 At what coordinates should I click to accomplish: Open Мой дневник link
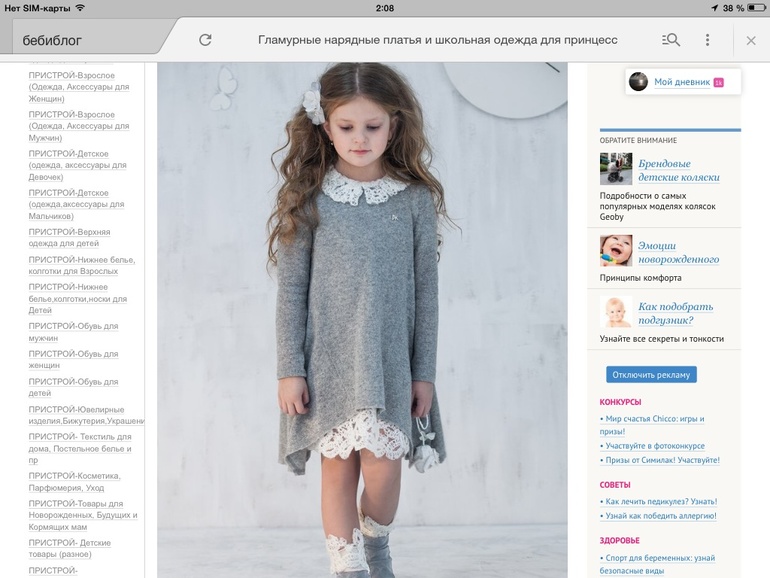(x=682, y=82)
